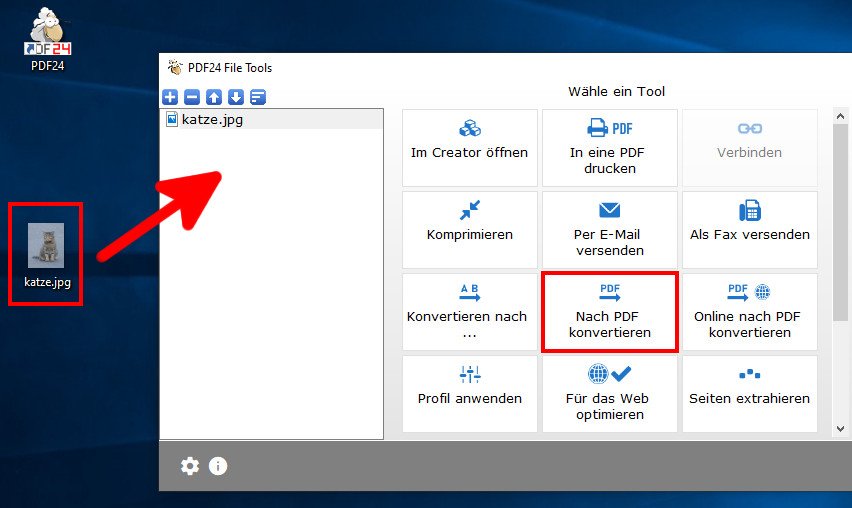This screenshot has height=508, width=852.
Task: Click 'In eine PDF drucken' tool
Action: (x=609, y=147)
